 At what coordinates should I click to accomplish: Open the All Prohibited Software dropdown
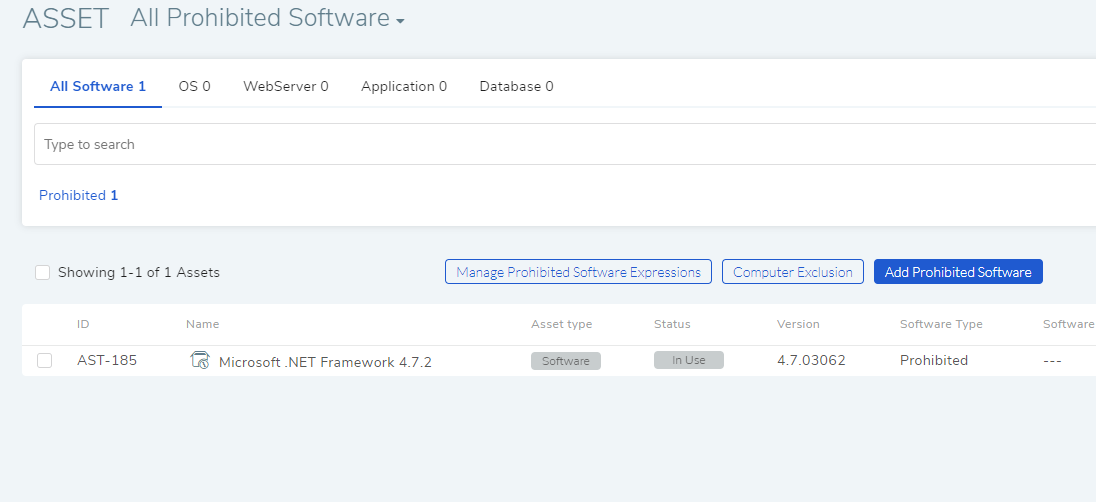[x=267, y=18]
